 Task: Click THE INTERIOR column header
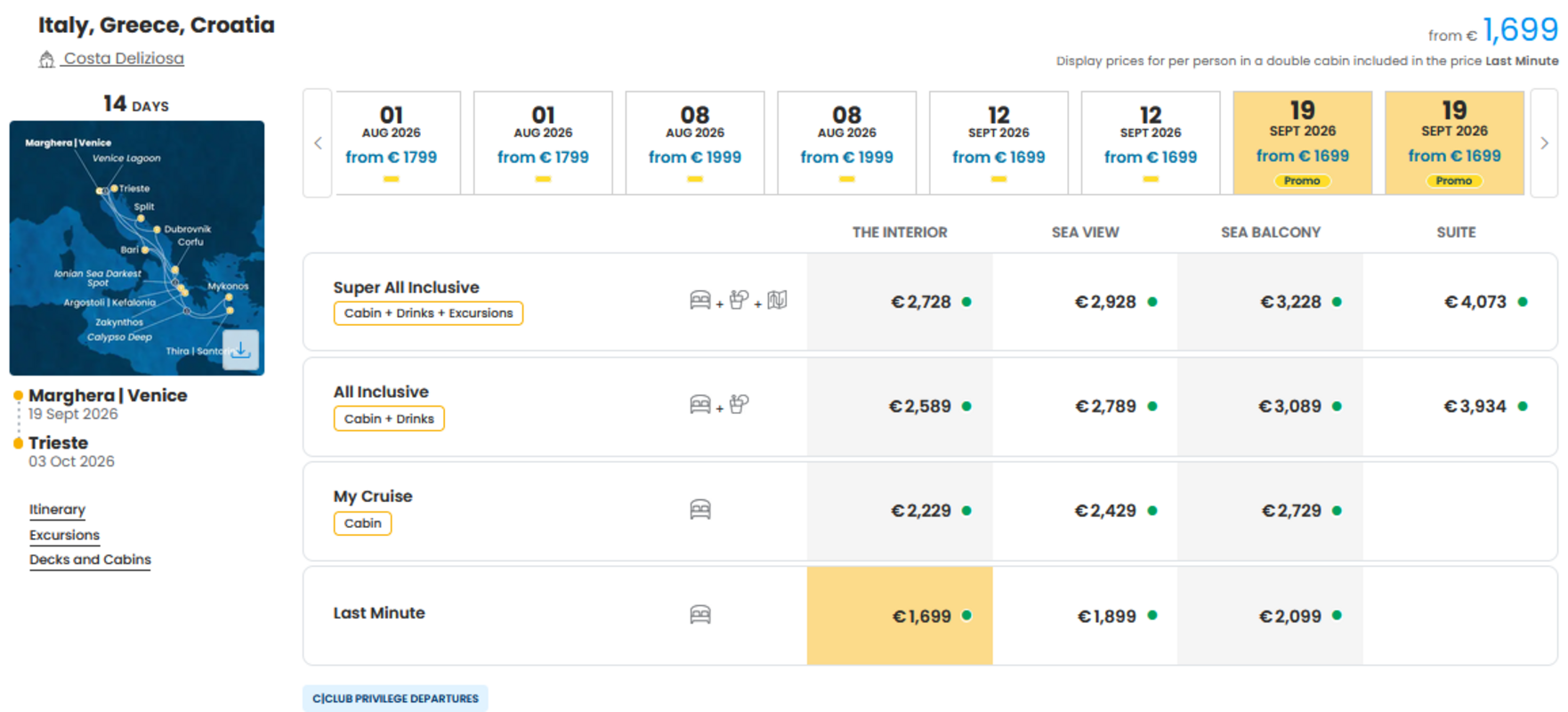pos(900,232)
